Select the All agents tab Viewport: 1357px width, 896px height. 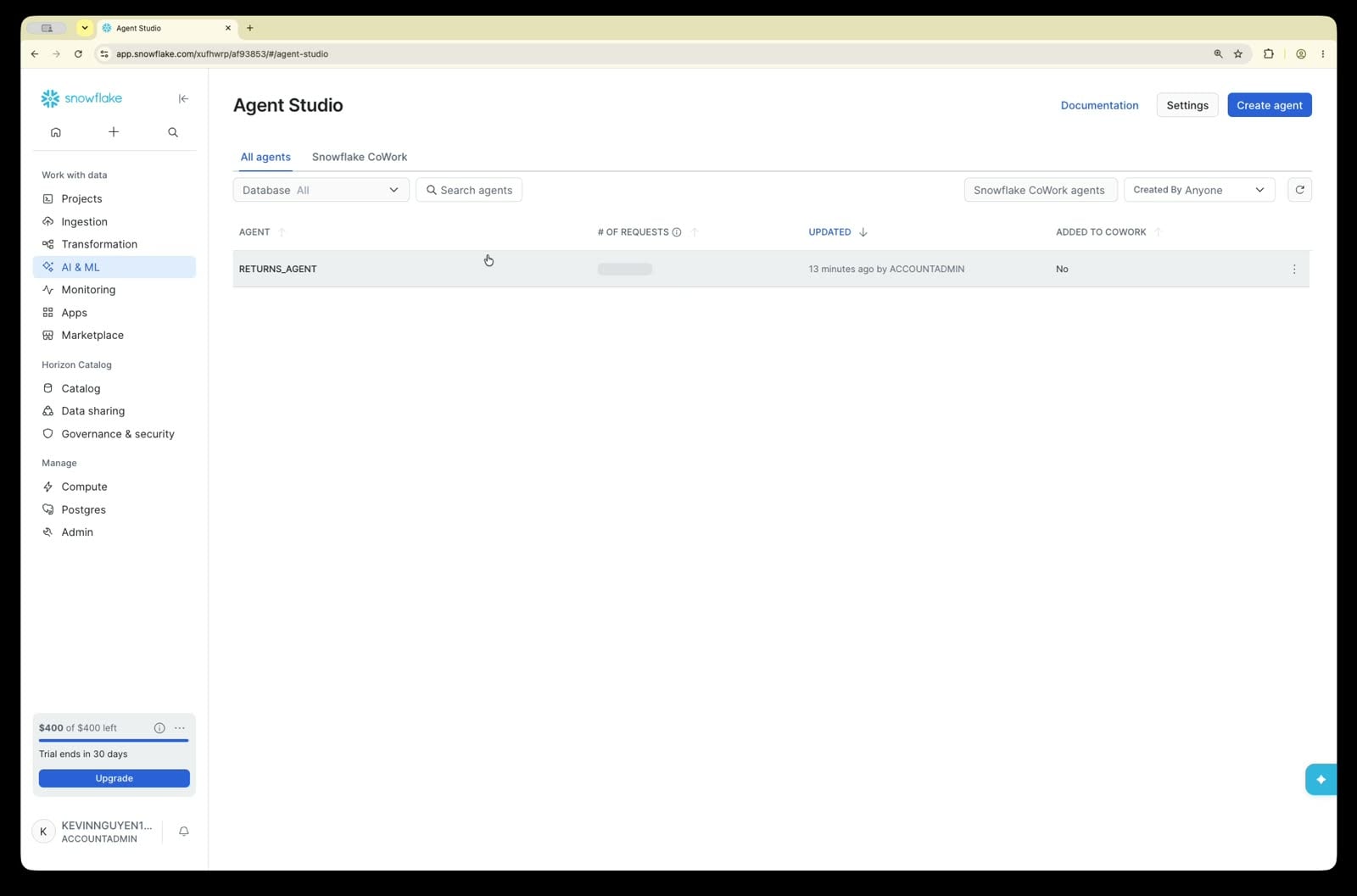tap(265, 157)
